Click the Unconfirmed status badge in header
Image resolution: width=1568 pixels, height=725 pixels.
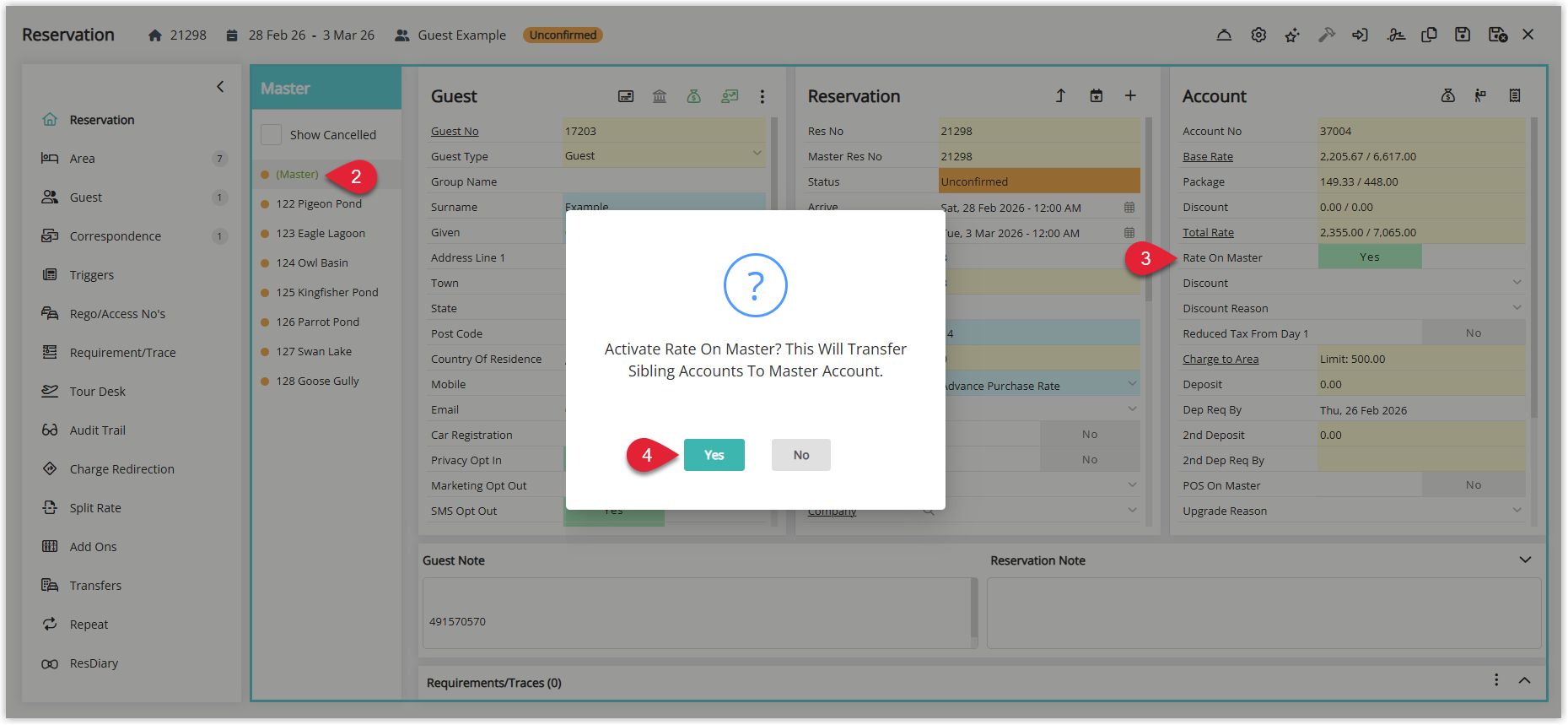coord(563,35)
